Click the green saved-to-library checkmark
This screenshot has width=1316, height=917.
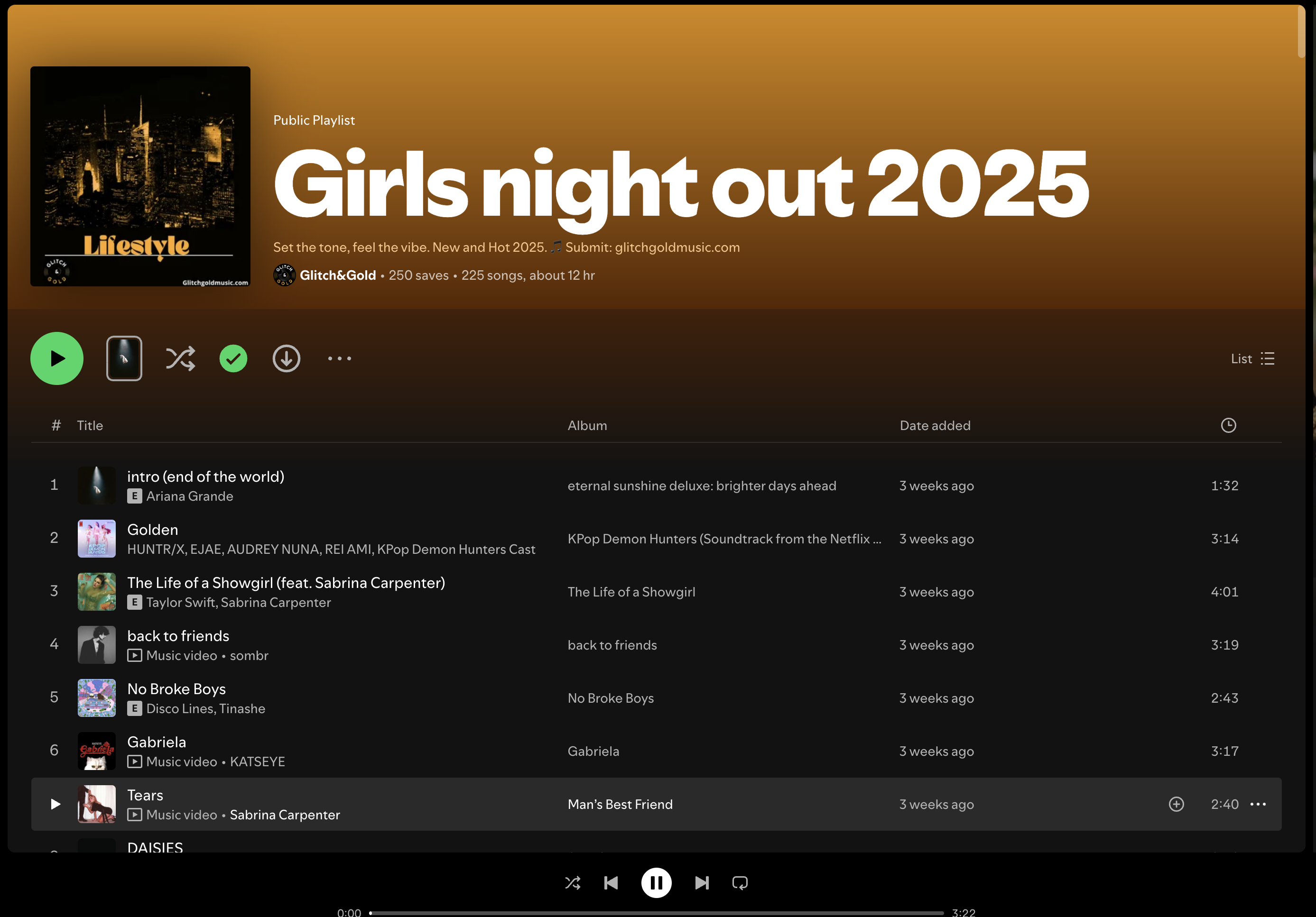[x=233, y=358]
